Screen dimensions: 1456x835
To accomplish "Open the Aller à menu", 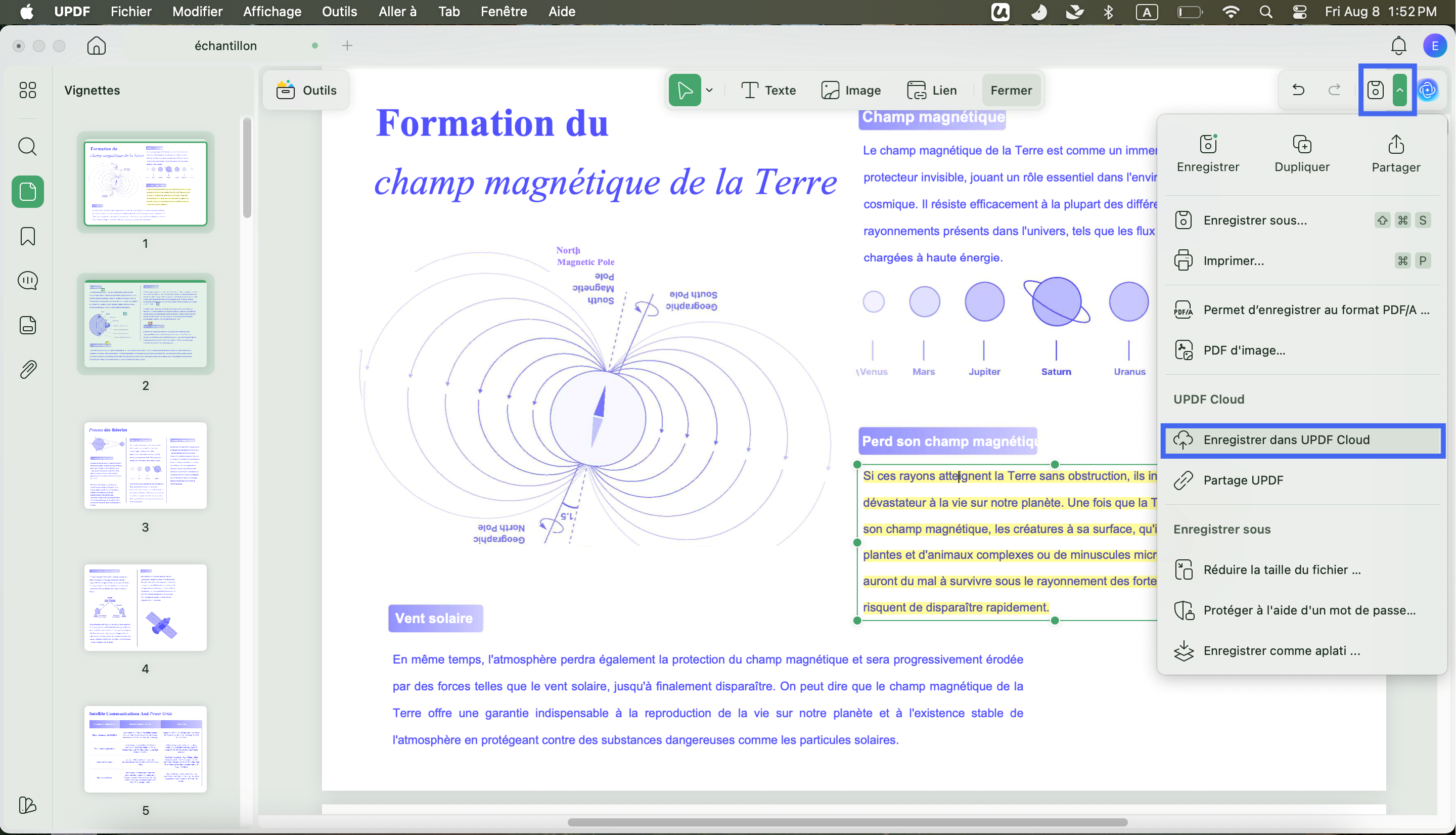I will click(x=397, y=12).
